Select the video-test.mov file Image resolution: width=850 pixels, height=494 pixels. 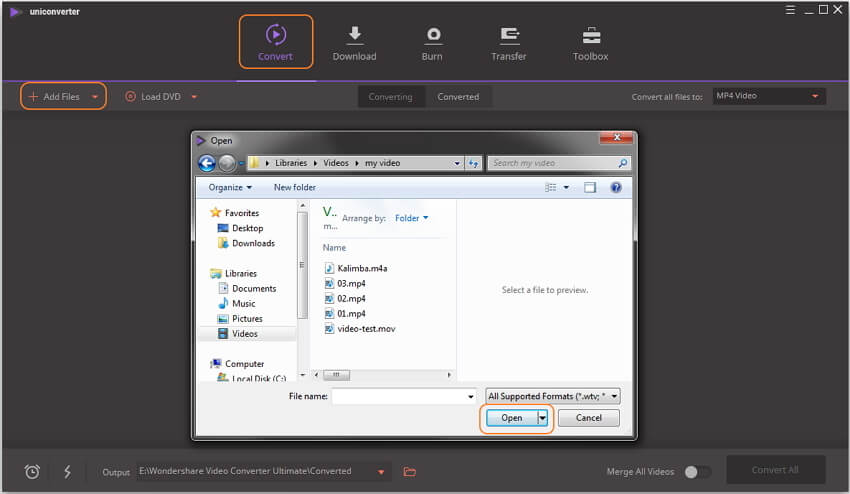[360, 329]
